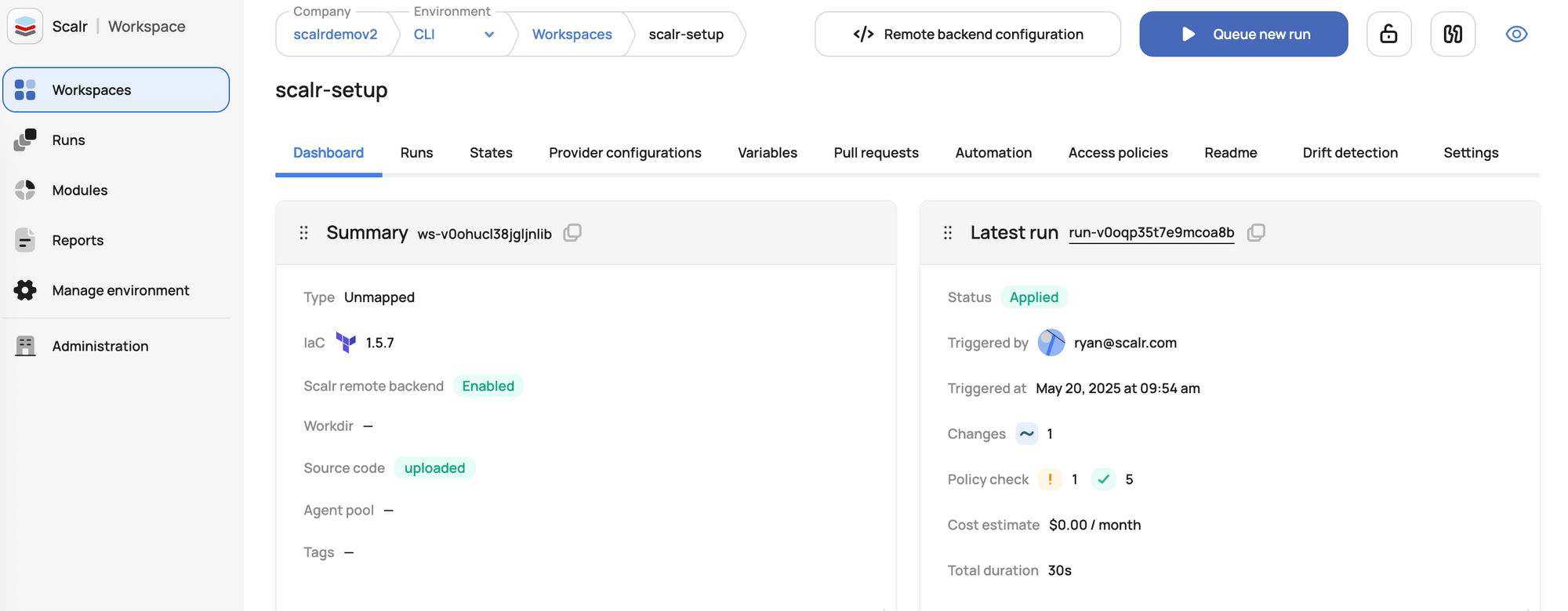Image resolution: width=1568 pixels, height=611 pixels.
Task: Switch to the Dashboard tab
Action: pos(328,153)
